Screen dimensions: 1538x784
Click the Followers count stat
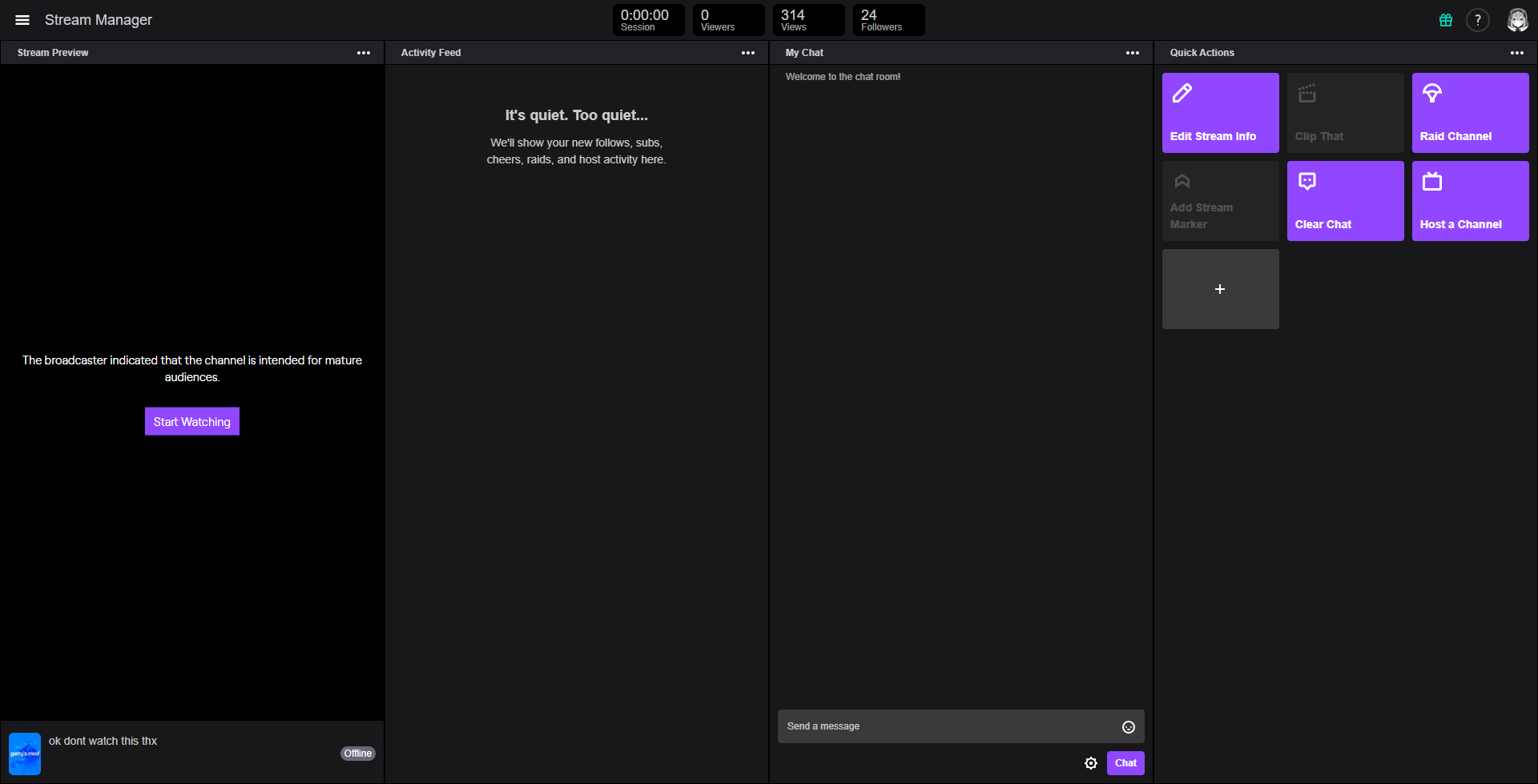click(x=888, y=20)
